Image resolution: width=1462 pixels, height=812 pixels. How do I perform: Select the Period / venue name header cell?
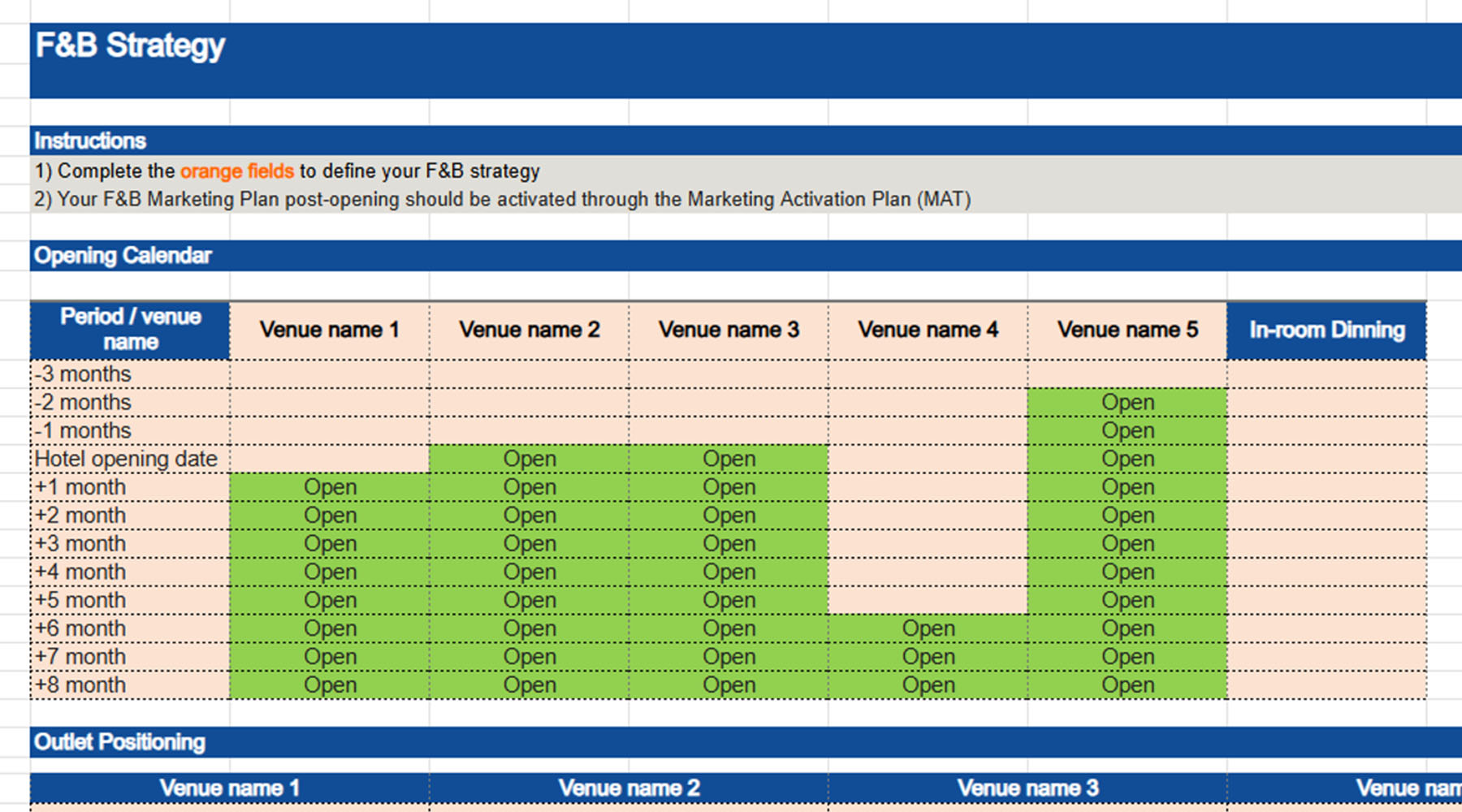pos(130,330)
